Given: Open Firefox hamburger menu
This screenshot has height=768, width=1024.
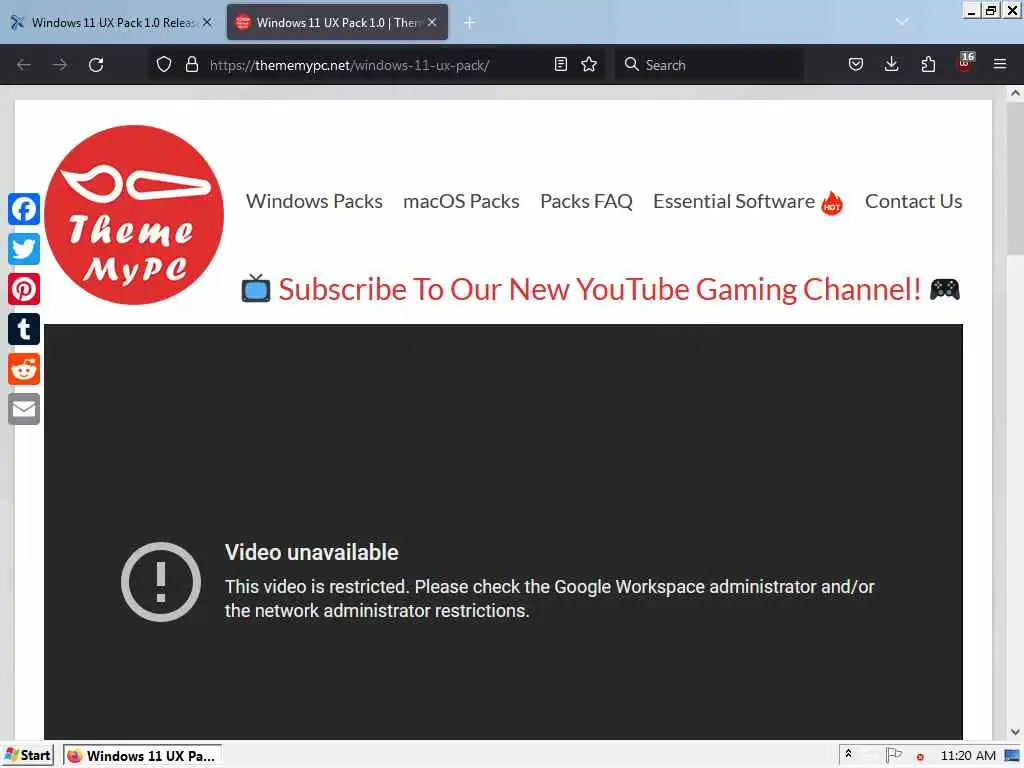Looking at the screenshot, I should (x=1000, y=64).
